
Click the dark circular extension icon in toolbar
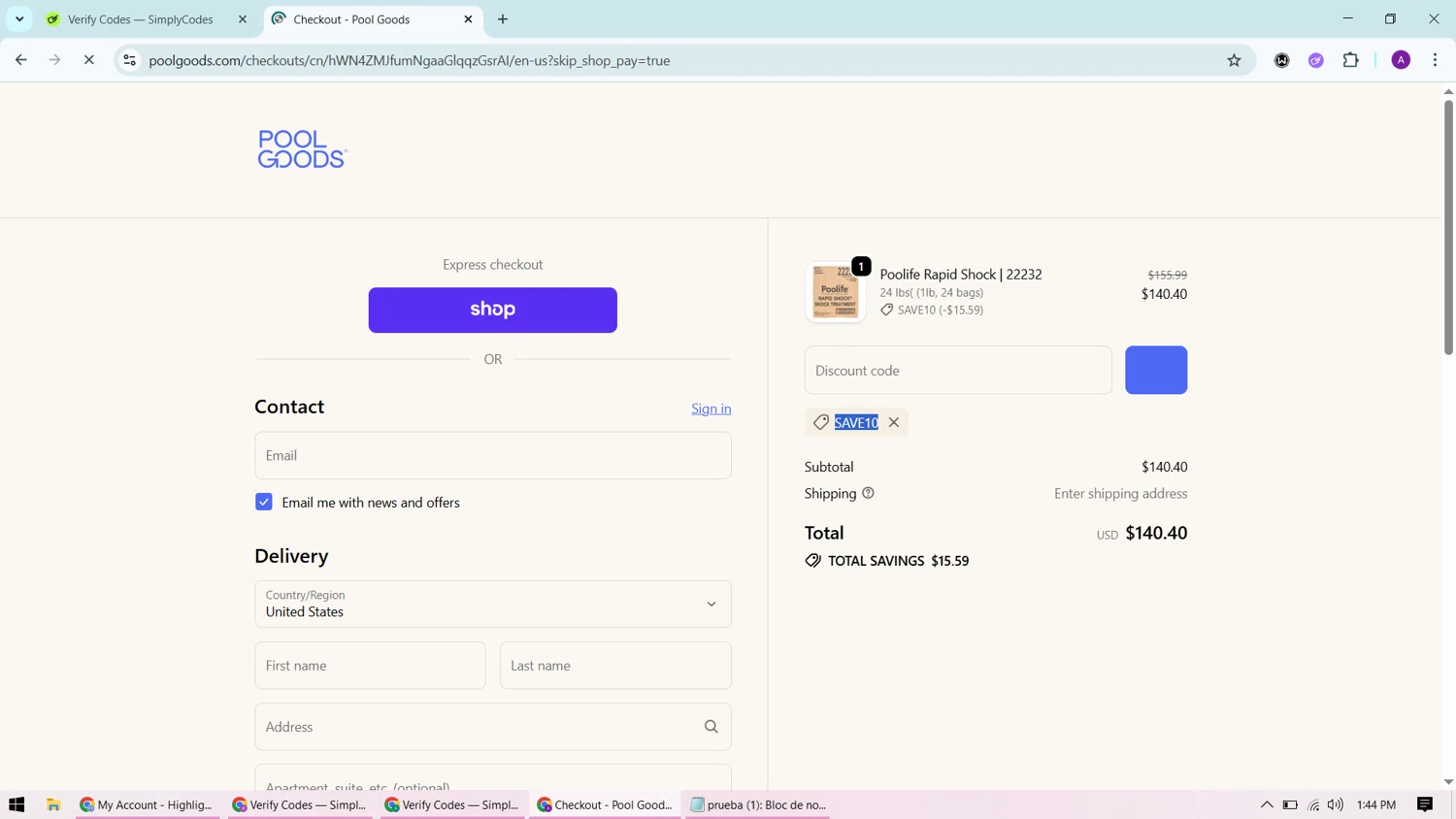click(1282, 60)
